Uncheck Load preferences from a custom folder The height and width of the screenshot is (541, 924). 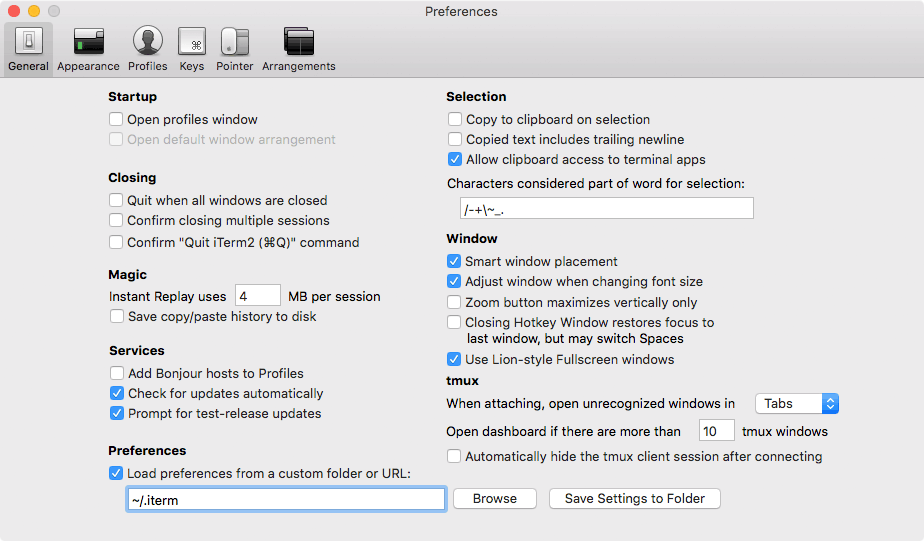(116, 473)
